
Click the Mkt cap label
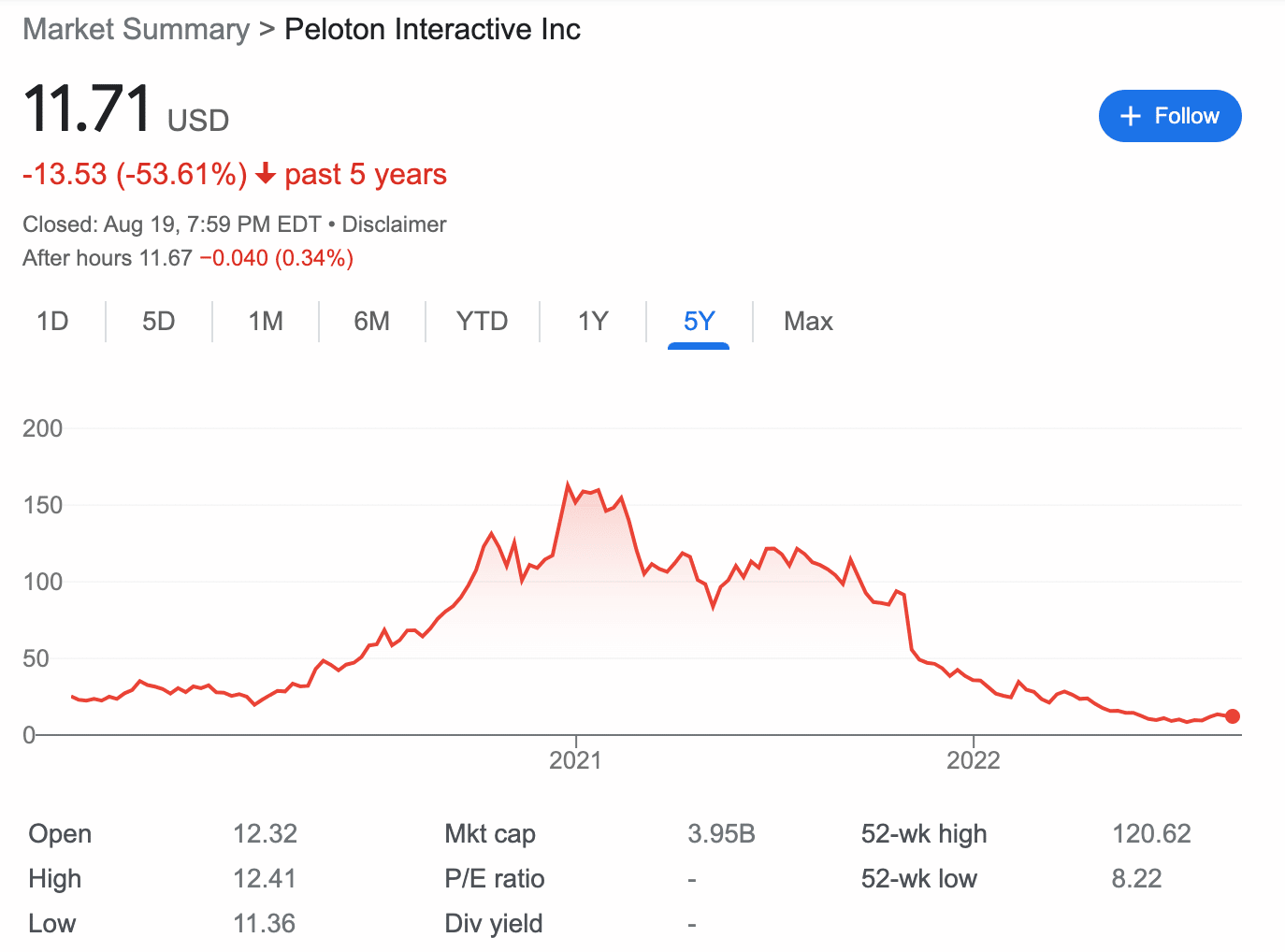click(x=490, y=833)
